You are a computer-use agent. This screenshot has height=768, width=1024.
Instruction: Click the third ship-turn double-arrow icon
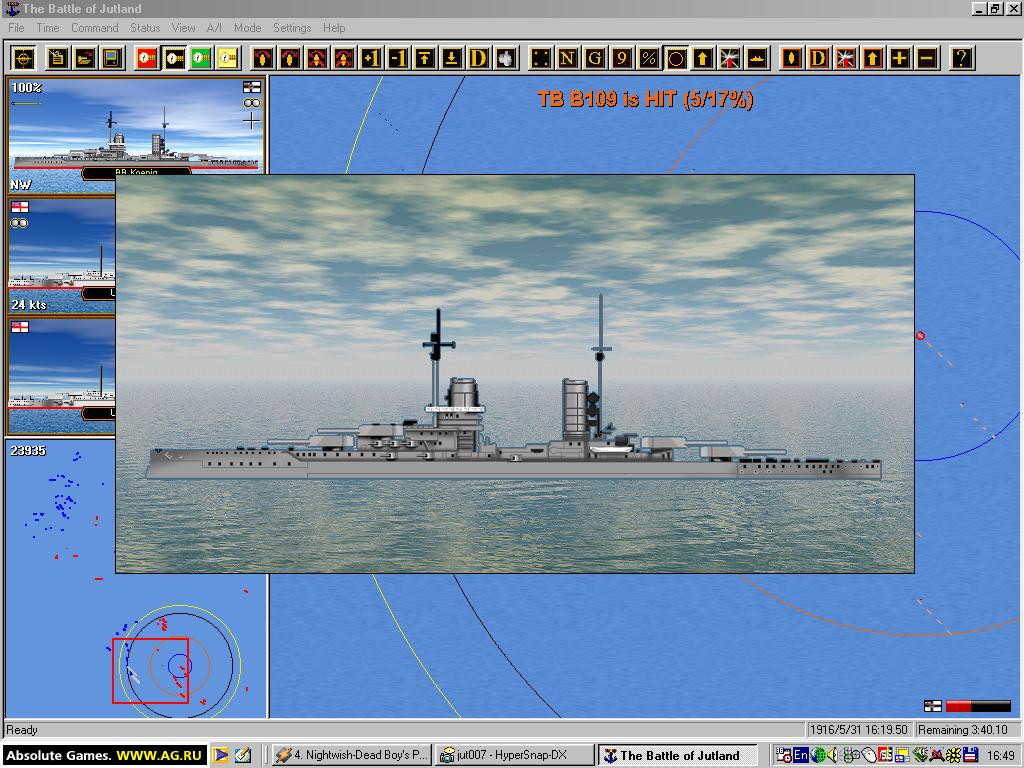(x=317, y=58)
